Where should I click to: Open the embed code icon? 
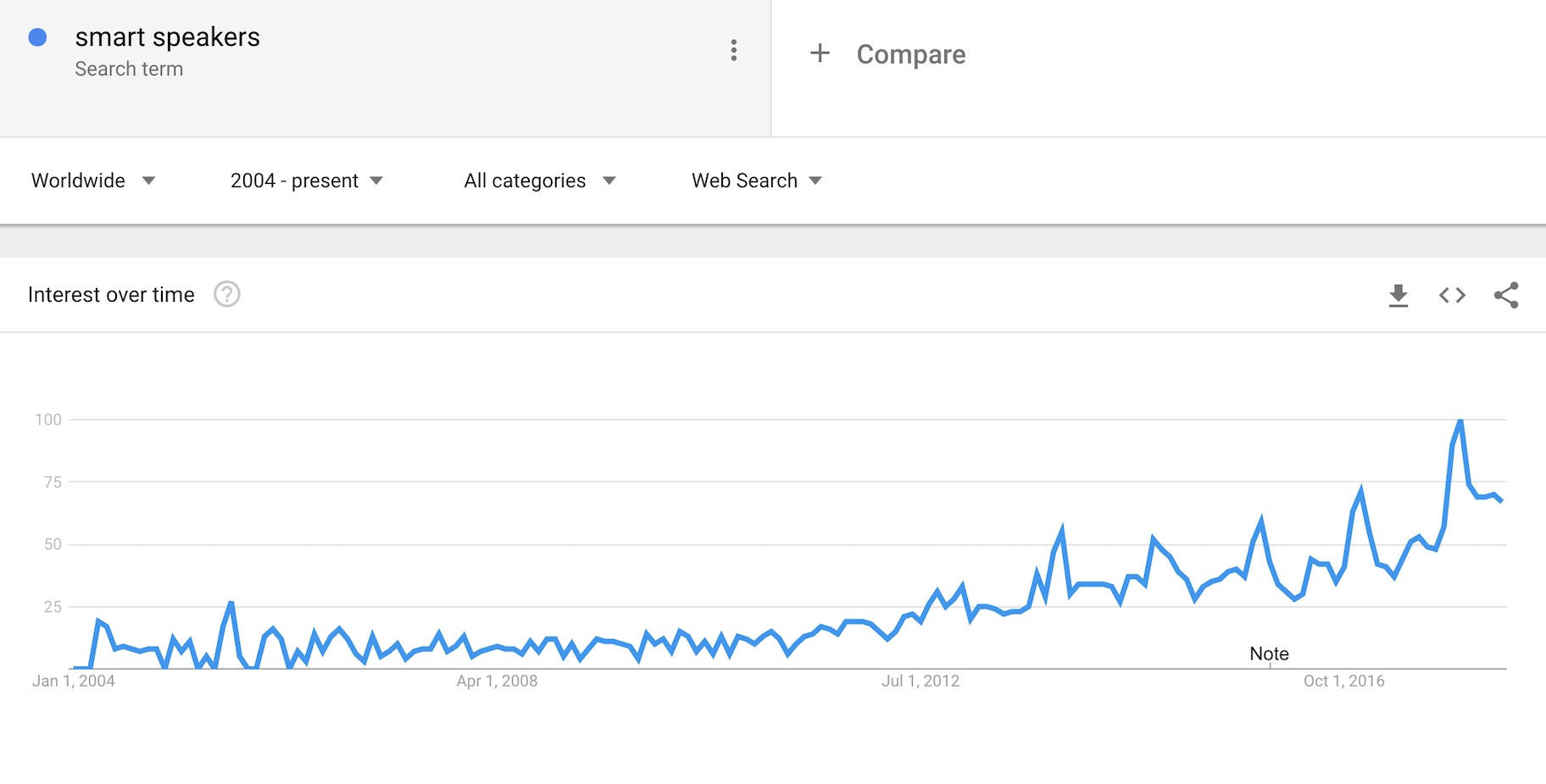pyautogui.click(x=1452, y=295)
